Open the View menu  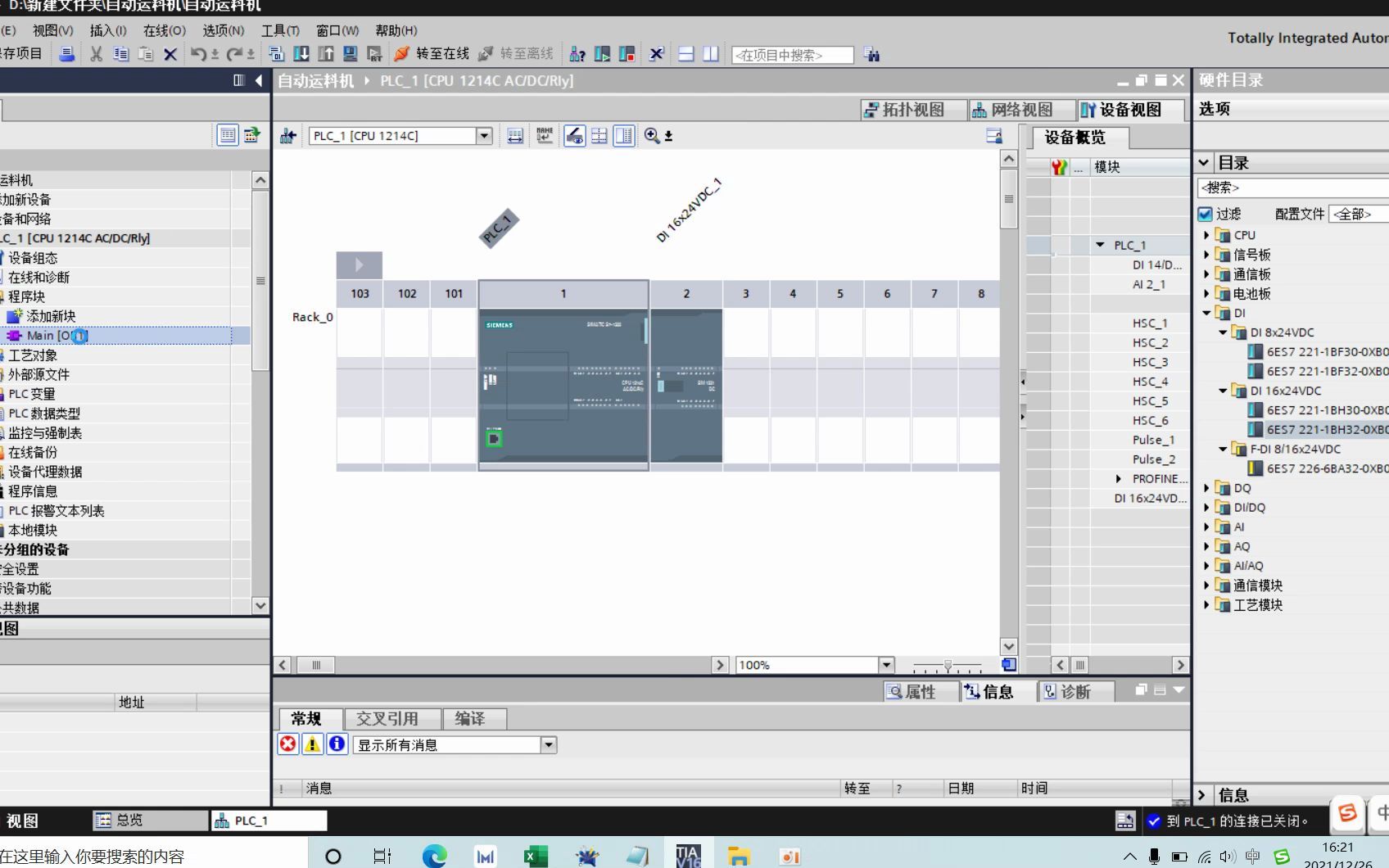(x=52, y=30)
